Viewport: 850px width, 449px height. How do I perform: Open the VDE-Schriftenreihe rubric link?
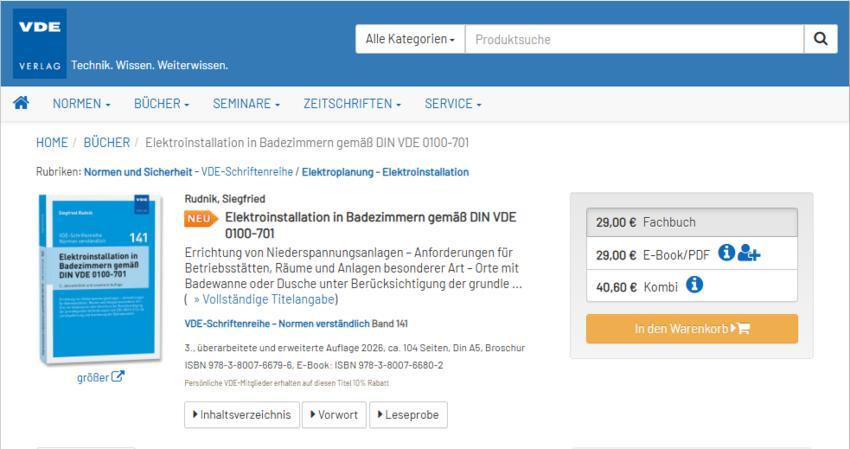(x=247, y=172)
